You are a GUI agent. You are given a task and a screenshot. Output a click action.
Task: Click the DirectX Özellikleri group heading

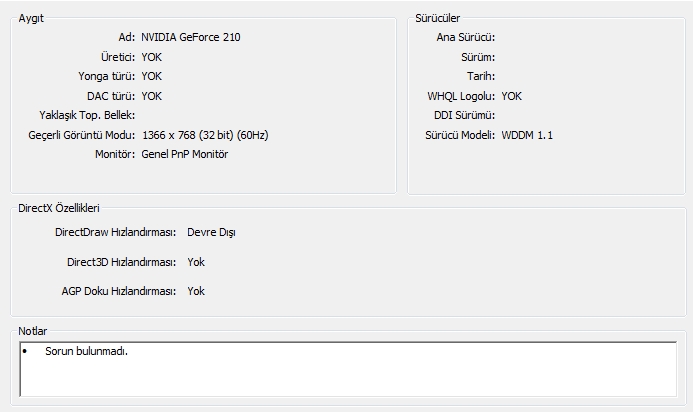[x=59, y=208]
